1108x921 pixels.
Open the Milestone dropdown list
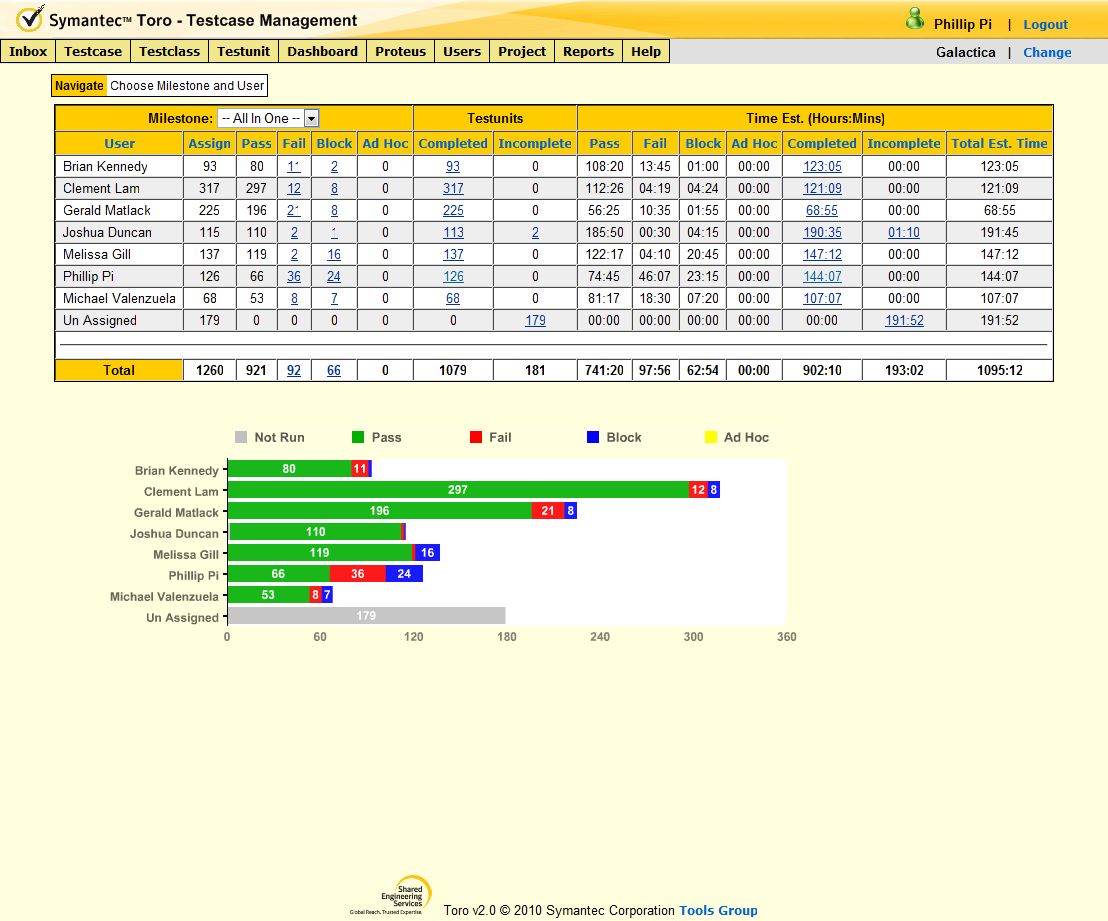[x=311, y=118]
